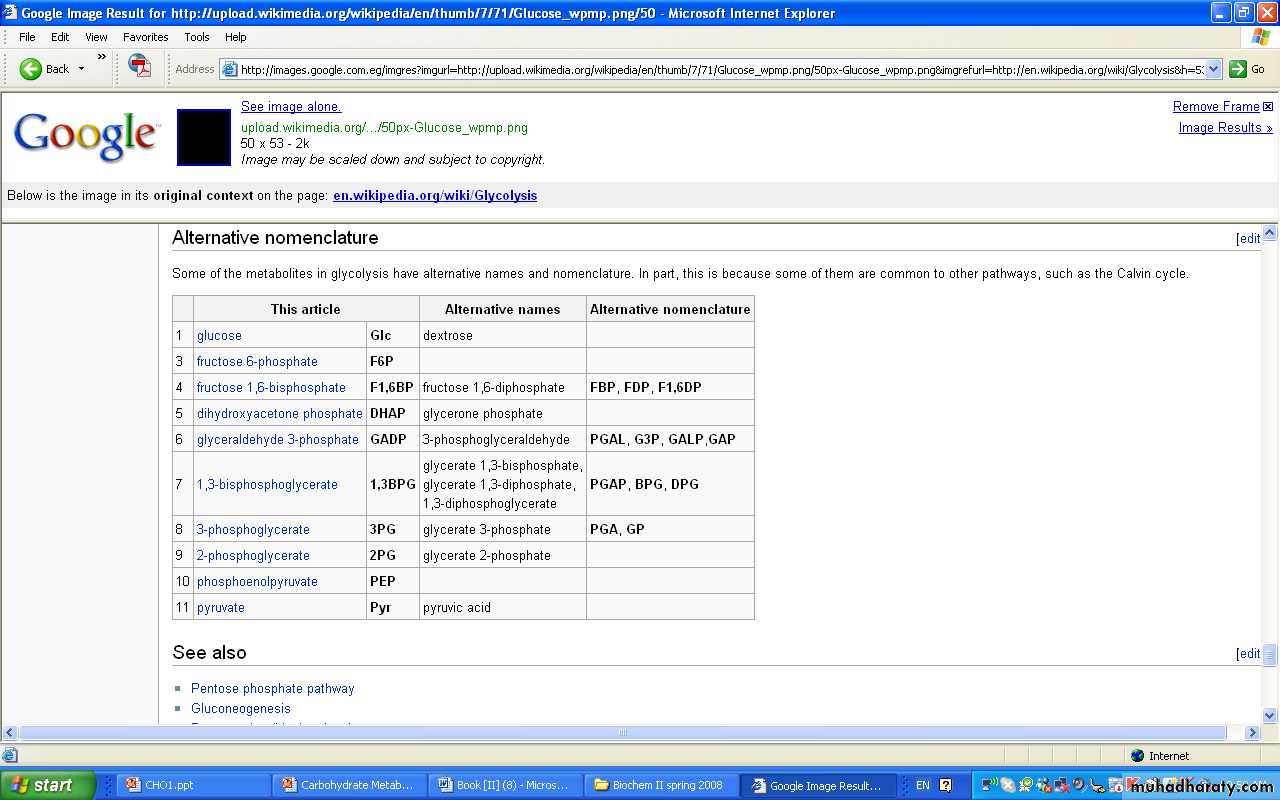This screenshot has width=1280, height=800.
Task: Expand the toolbar overflow chevron
Action: pos(101,57)
